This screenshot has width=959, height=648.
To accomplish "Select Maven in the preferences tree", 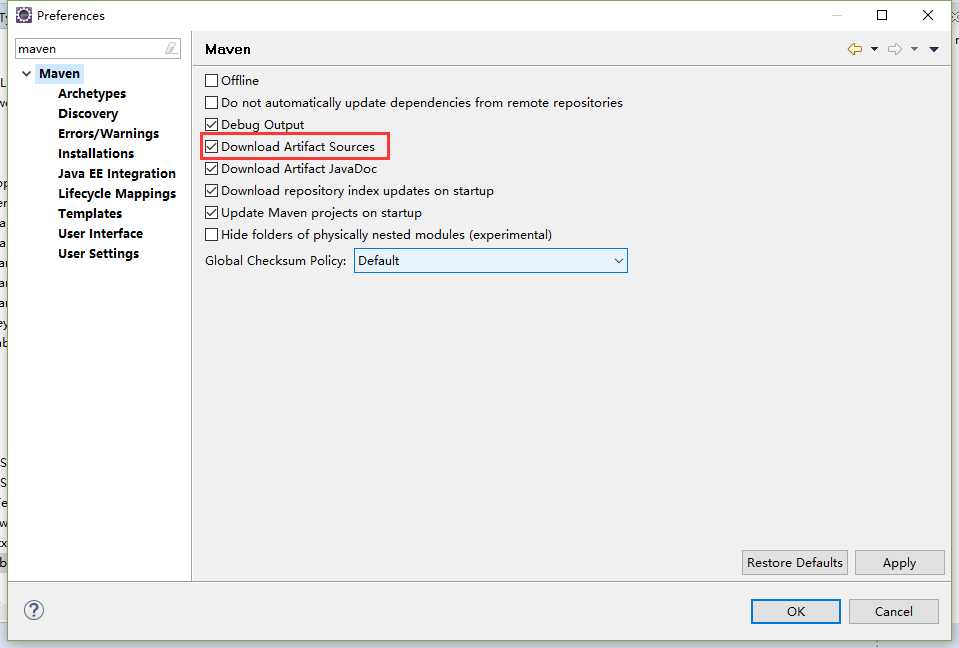I will [x=59, y=73].
